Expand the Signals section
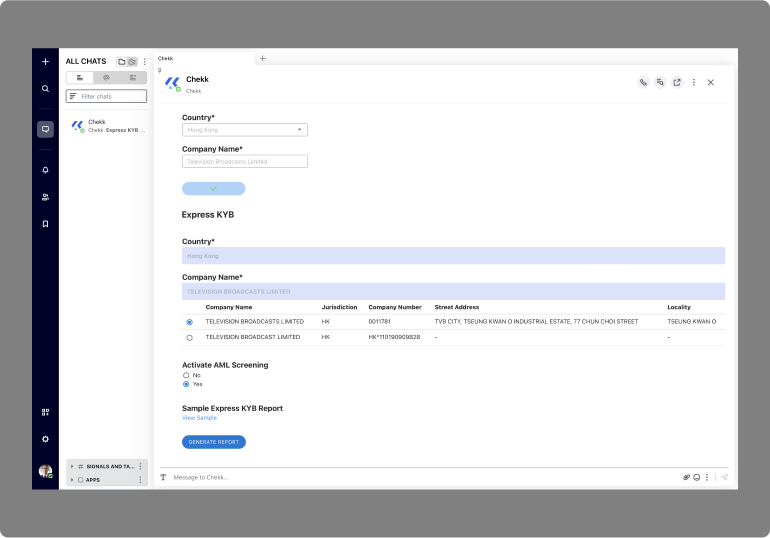 [x=72, y=466]
